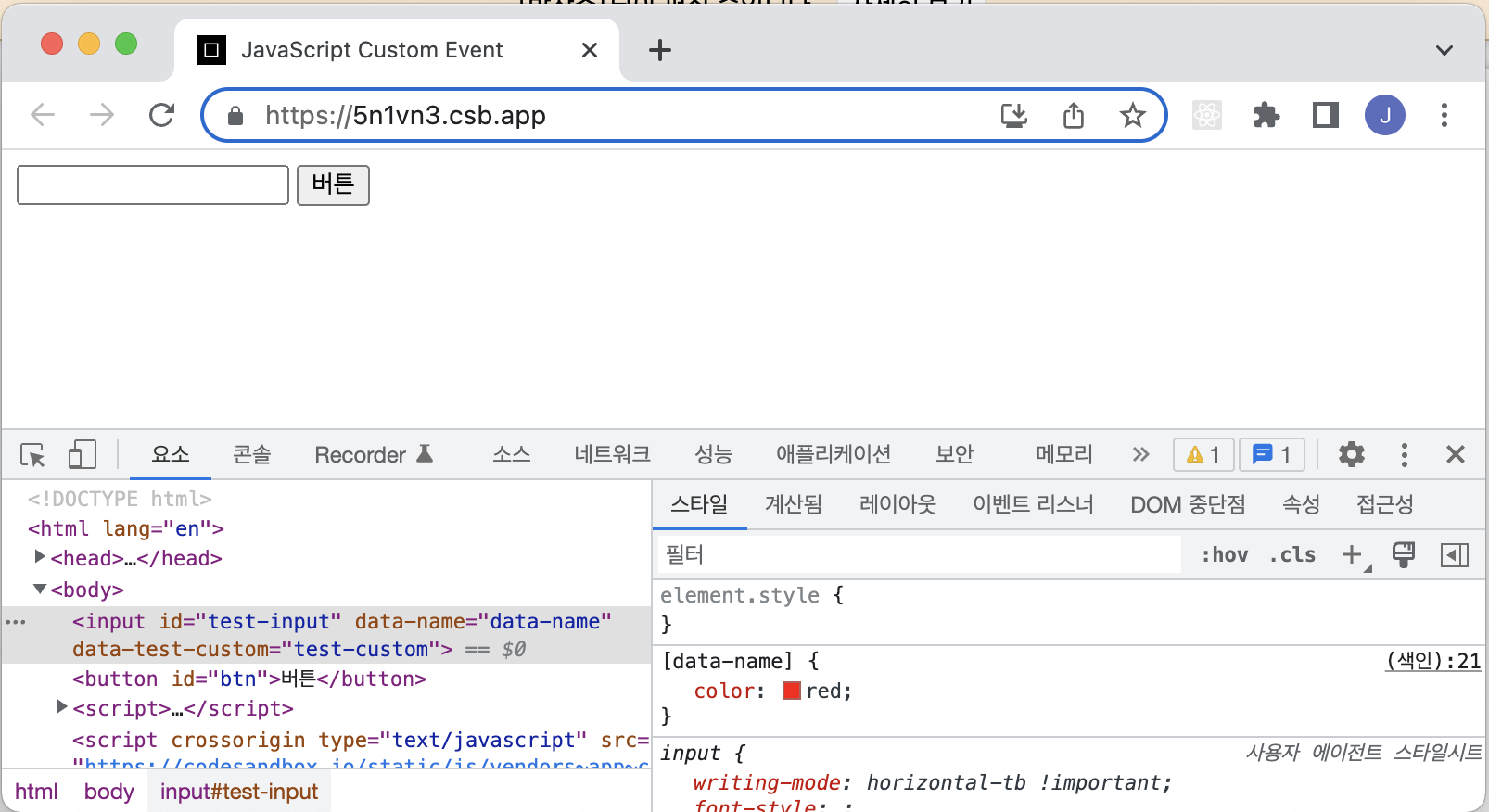
Task: Reload the current page
Action: 162,115
